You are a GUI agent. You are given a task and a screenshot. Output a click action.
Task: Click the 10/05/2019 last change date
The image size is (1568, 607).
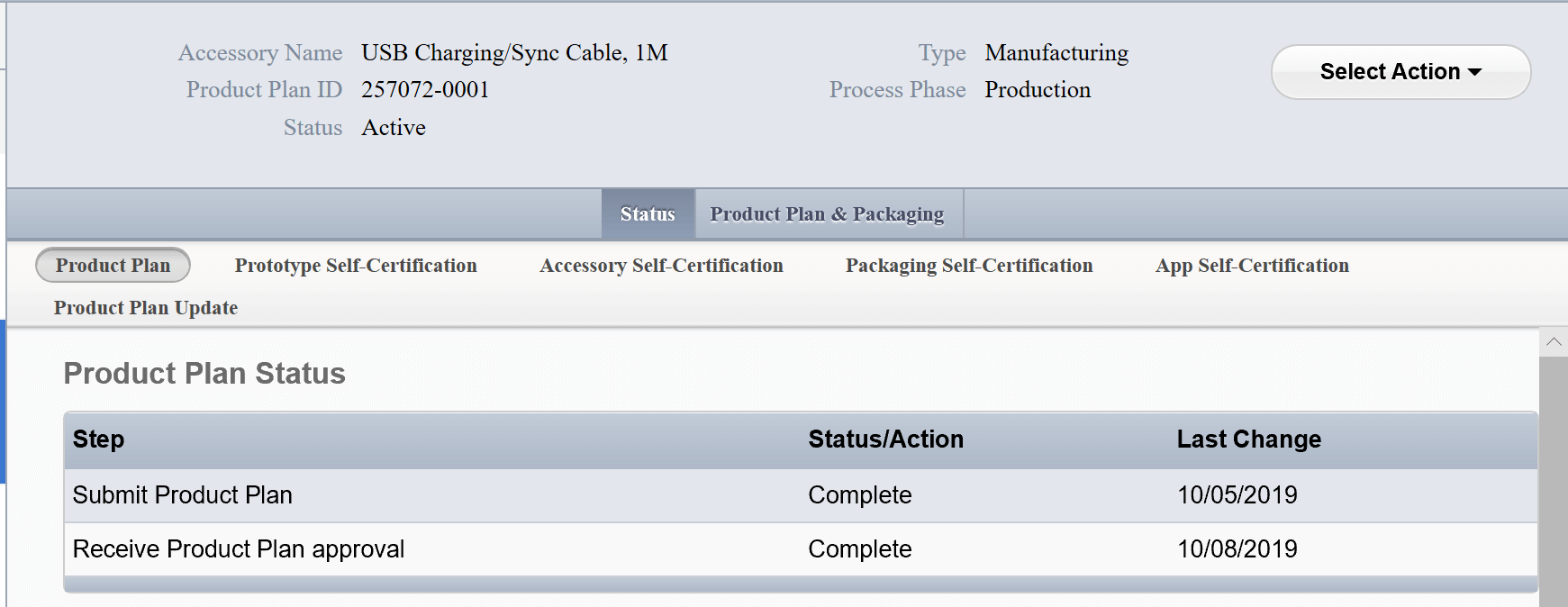coord(1237,495)
